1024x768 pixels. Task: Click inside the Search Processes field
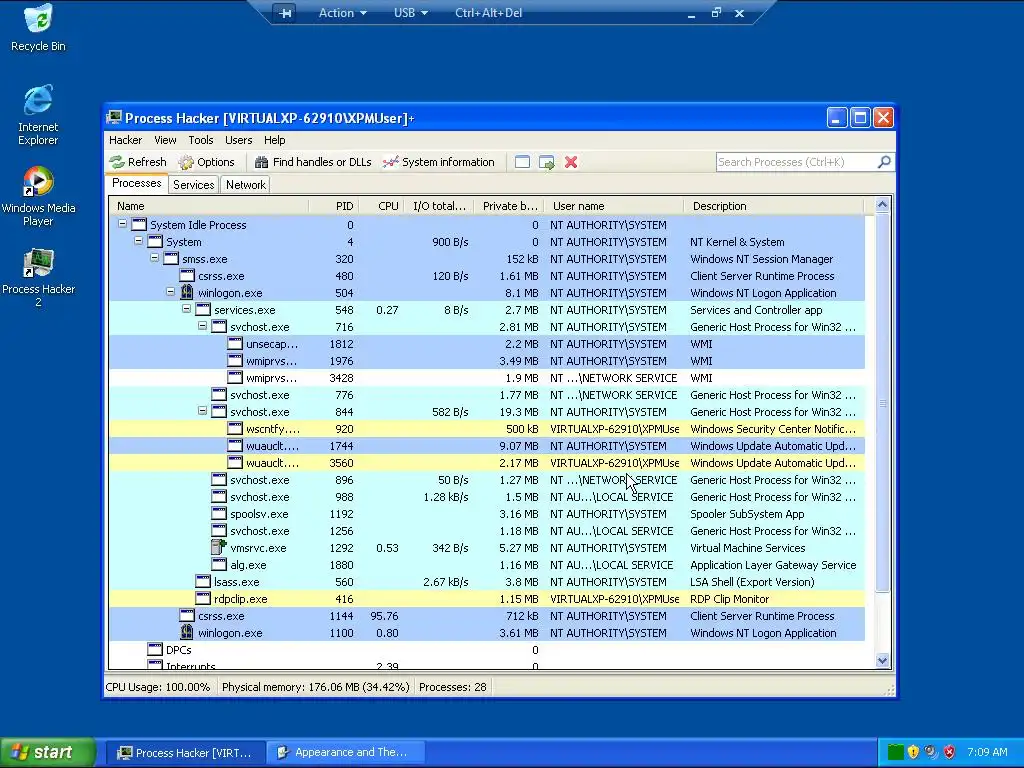(797, 162)
